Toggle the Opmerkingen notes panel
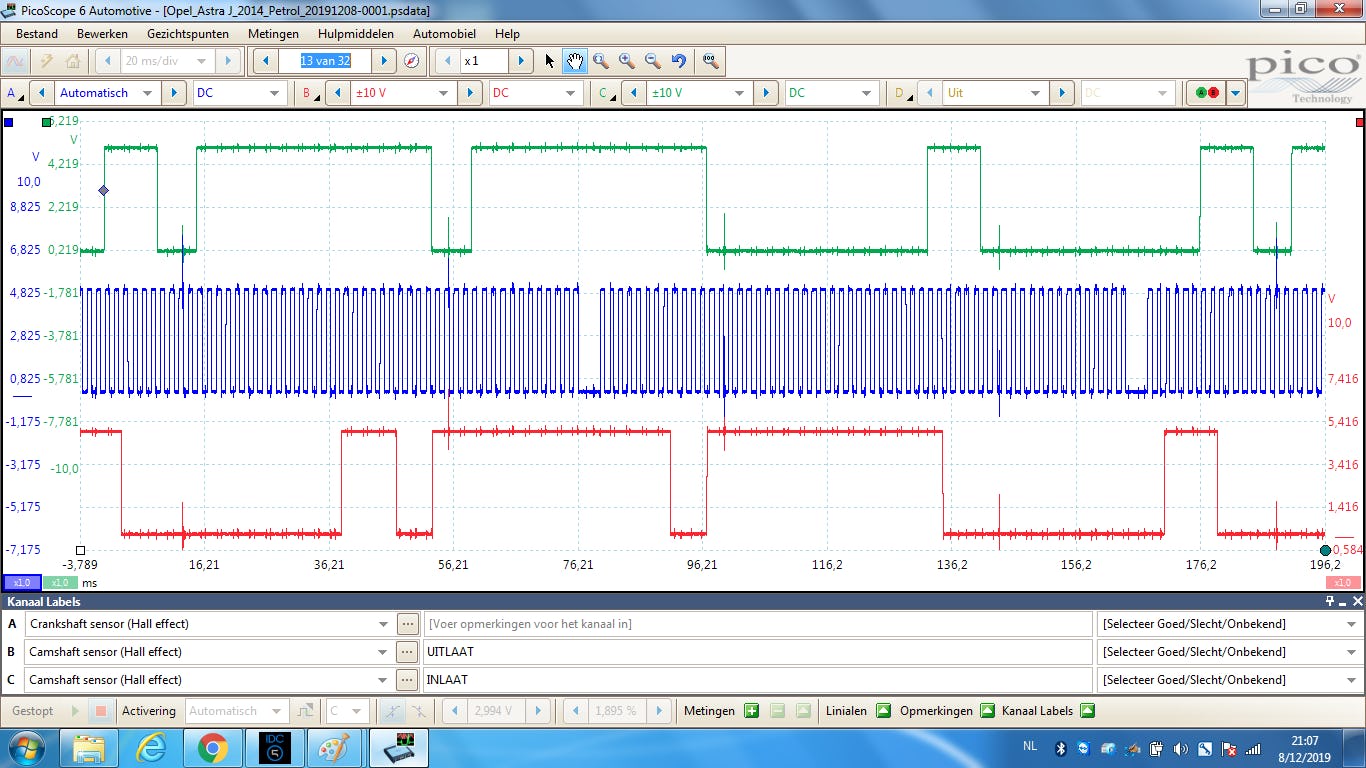The image size is (1366, 768). 987,711
